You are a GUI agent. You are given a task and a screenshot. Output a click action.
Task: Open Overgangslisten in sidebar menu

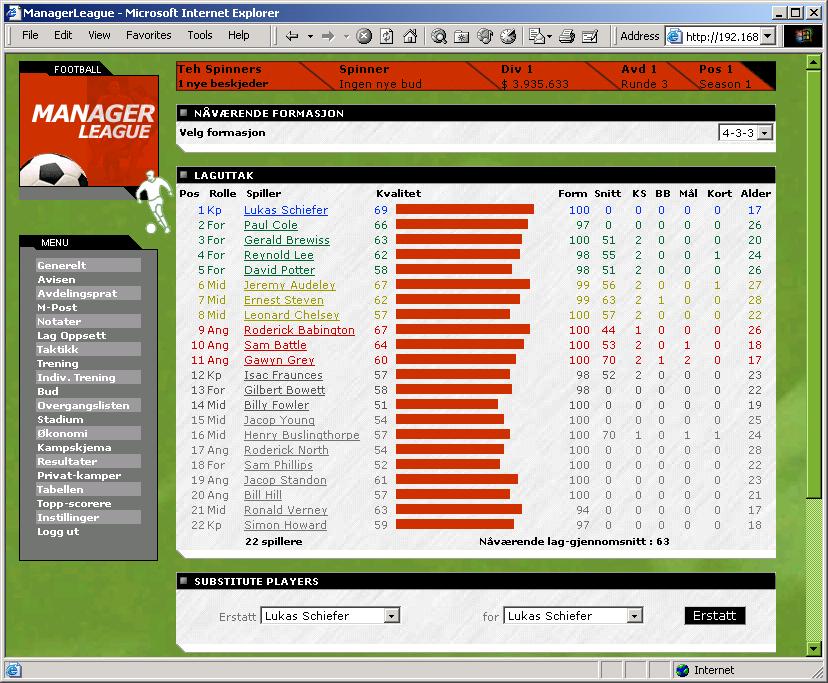[83, 406]
